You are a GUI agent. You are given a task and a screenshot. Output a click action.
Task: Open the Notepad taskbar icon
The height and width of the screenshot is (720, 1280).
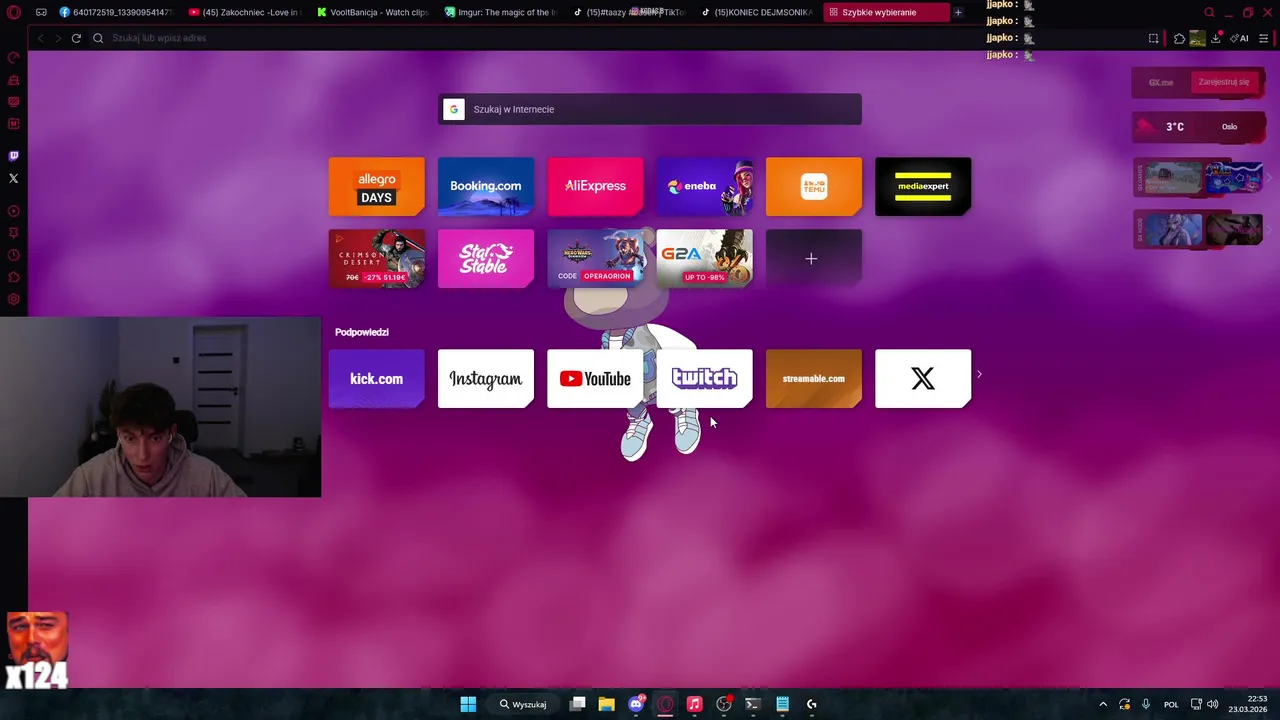782,704
